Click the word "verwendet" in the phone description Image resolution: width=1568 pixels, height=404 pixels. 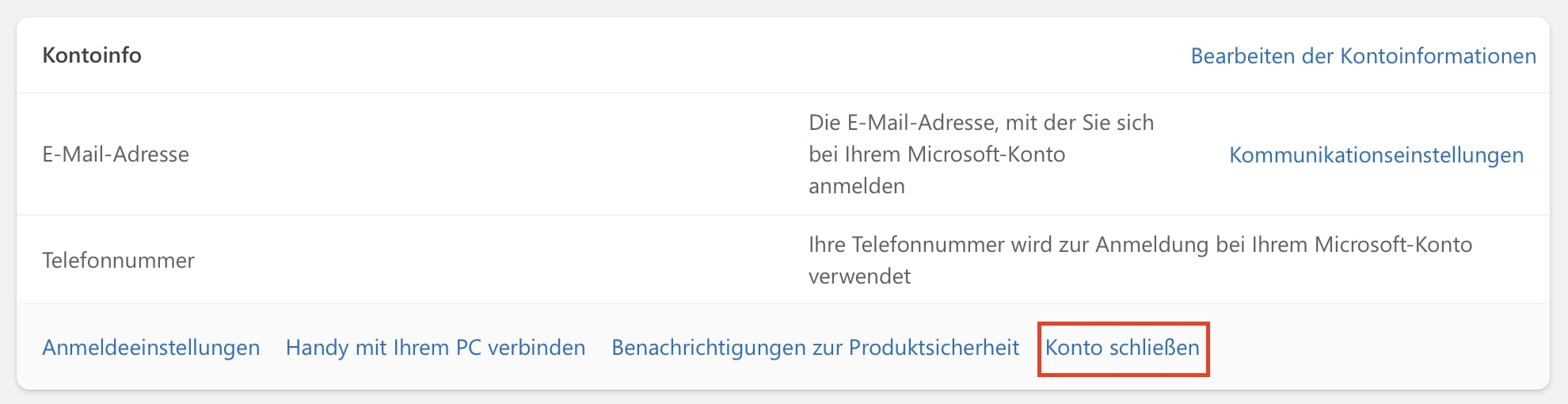coord(859,276)
